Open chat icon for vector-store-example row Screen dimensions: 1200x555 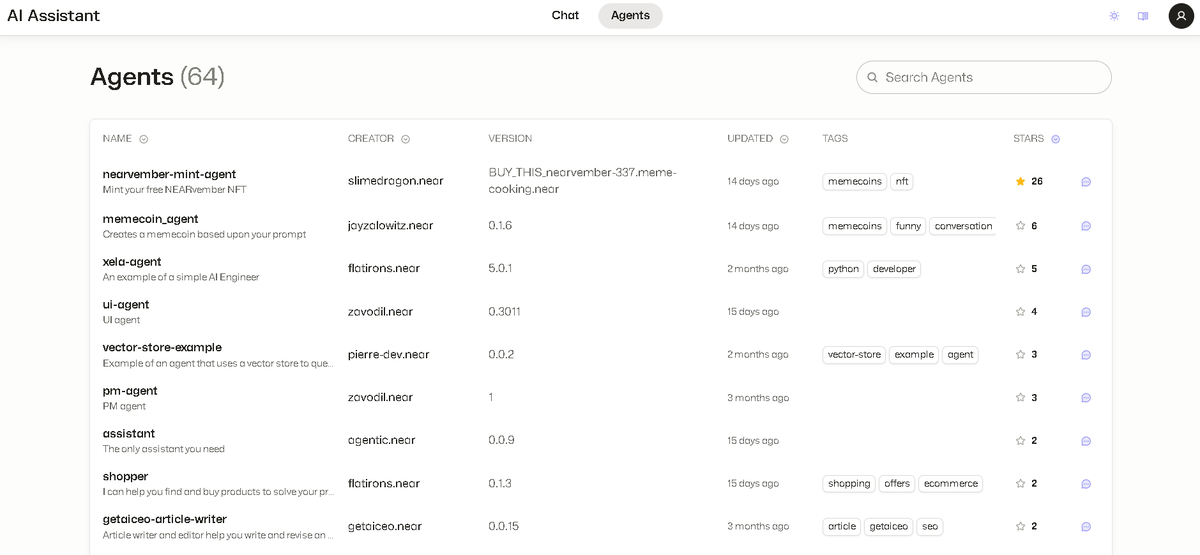[x=1086, y=355]
